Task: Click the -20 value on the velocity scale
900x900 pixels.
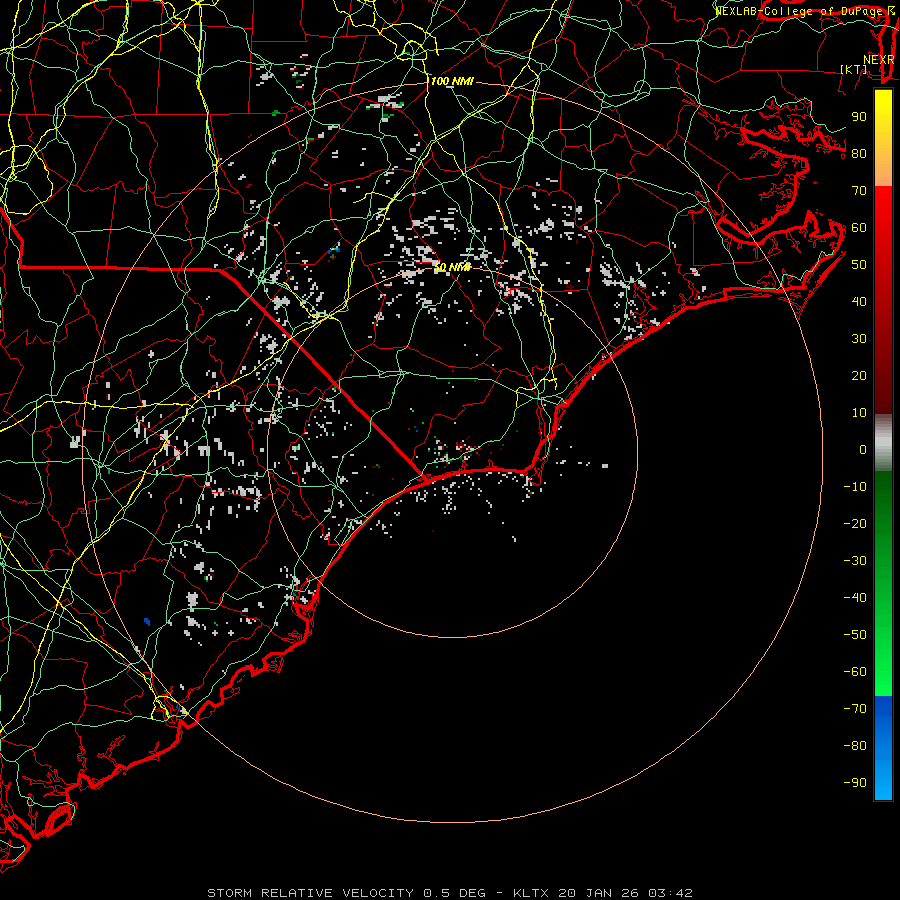Action: (x=855, y=523)
